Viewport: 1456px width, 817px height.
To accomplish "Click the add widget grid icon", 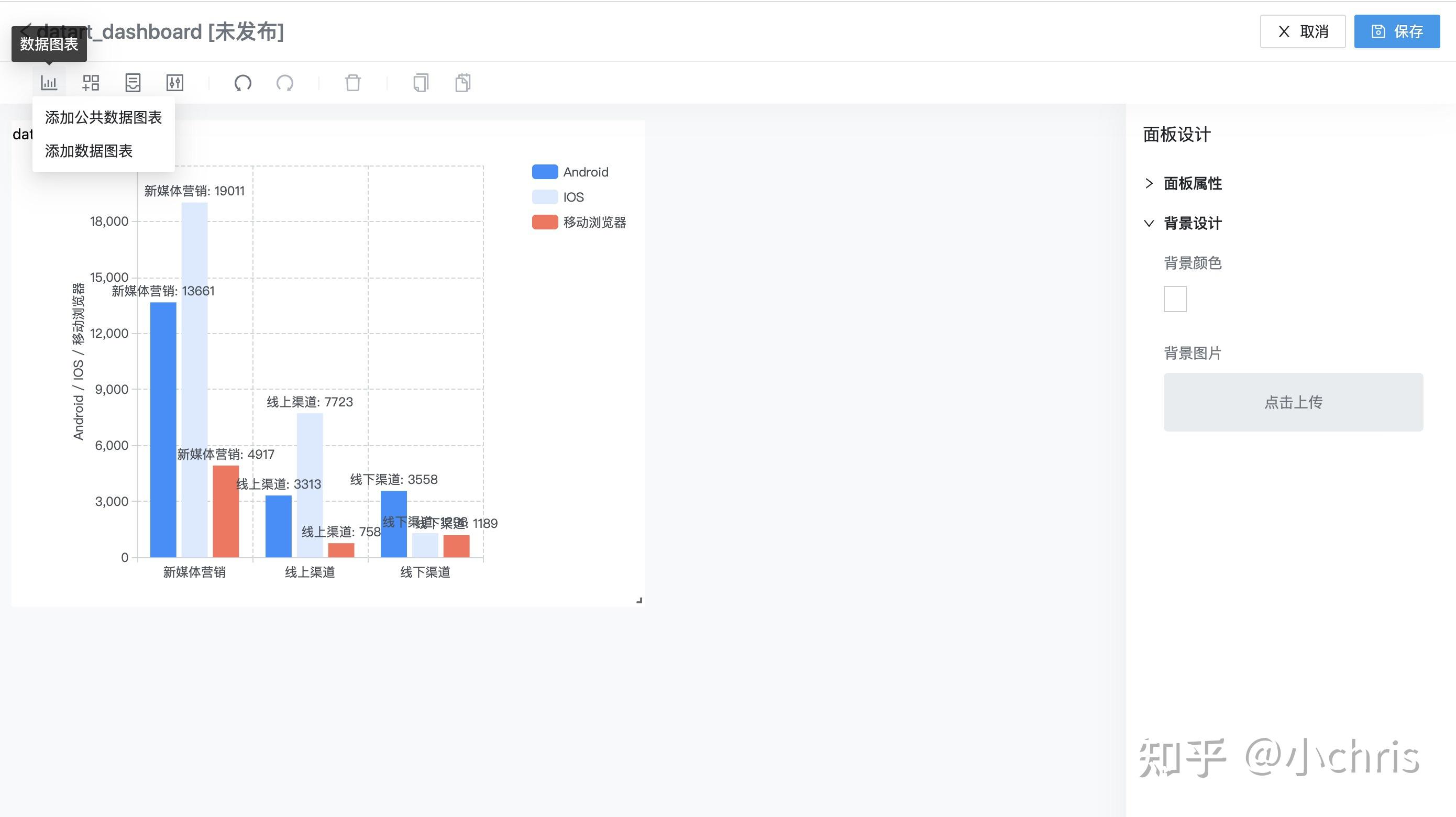I will (x=91, y=83).
